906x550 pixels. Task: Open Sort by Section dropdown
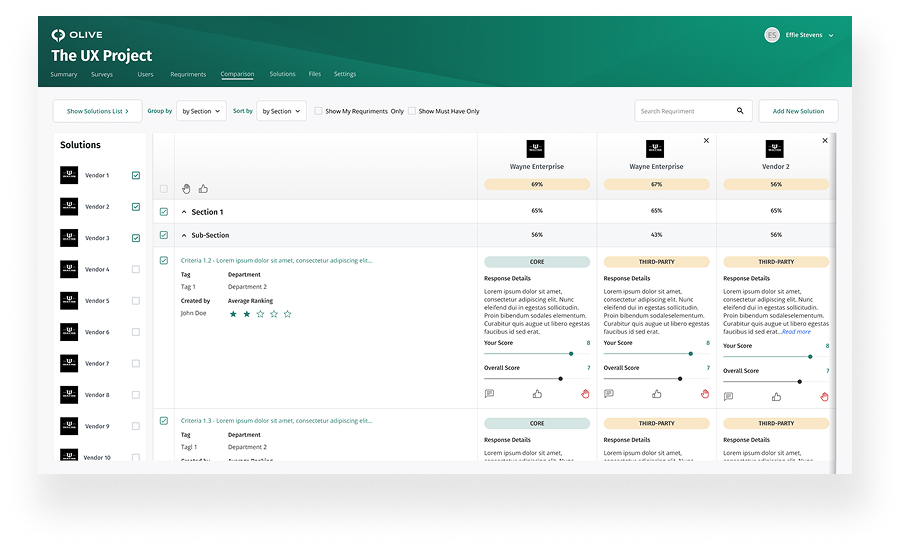pos(281,111)
